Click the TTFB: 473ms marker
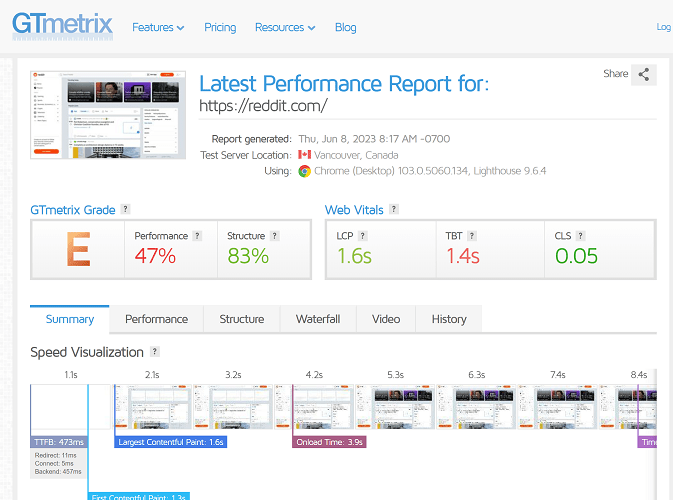Viewport: 673px width, 500px height. [59, 442]
